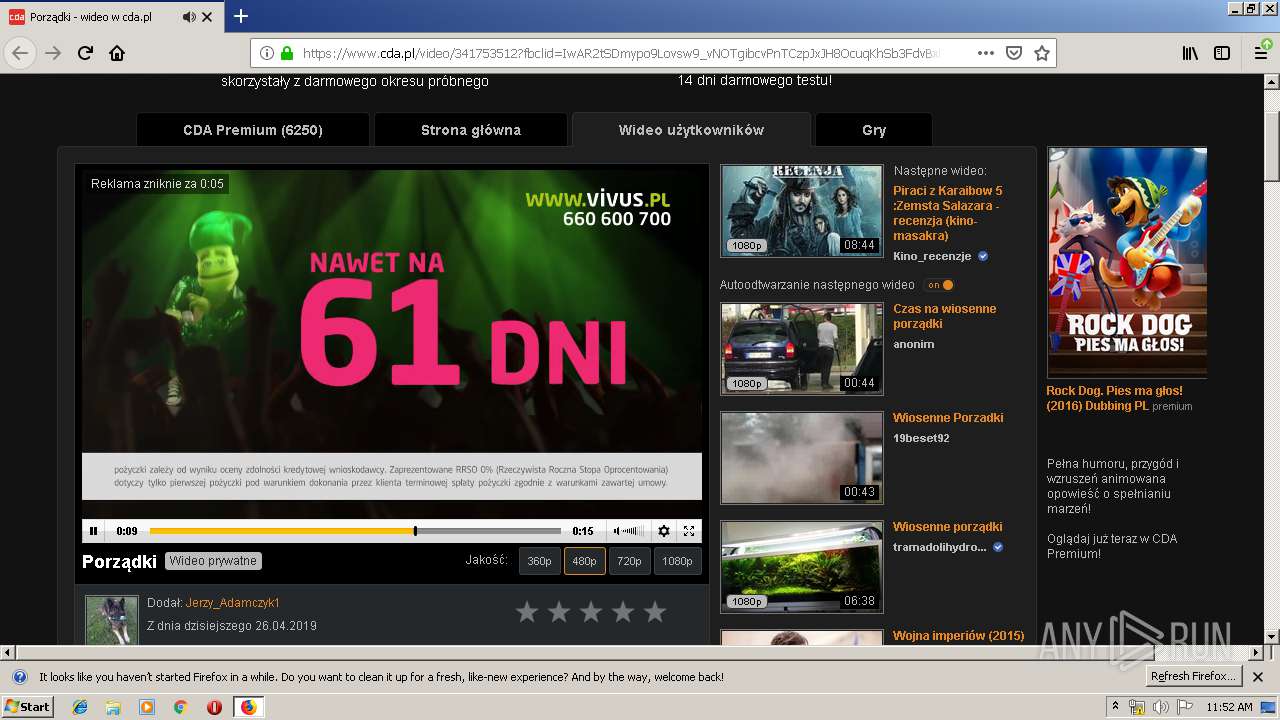Enter fullscreen mode in the video player
1280x720 pixels.
tap(689, 531)
